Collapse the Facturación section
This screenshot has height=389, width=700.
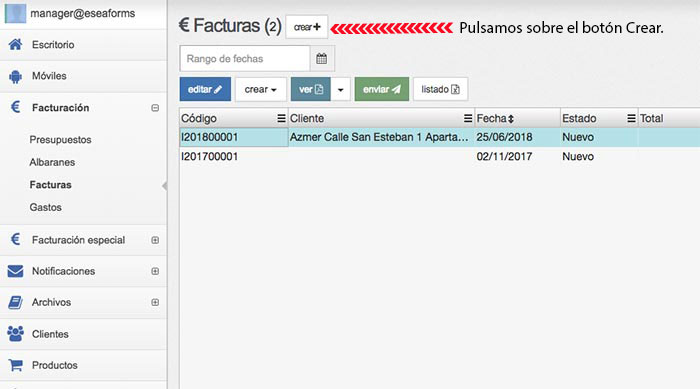point(155,108)
